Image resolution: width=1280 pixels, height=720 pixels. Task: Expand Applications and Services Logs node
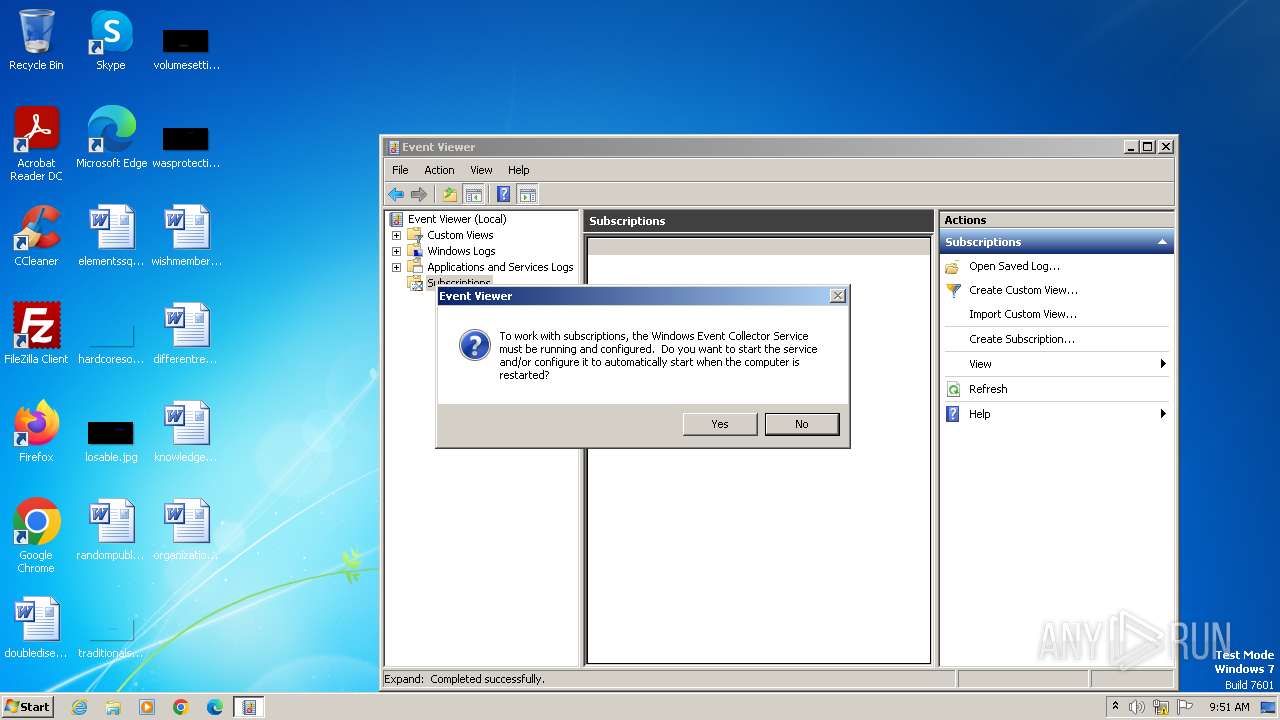point(396,267)
